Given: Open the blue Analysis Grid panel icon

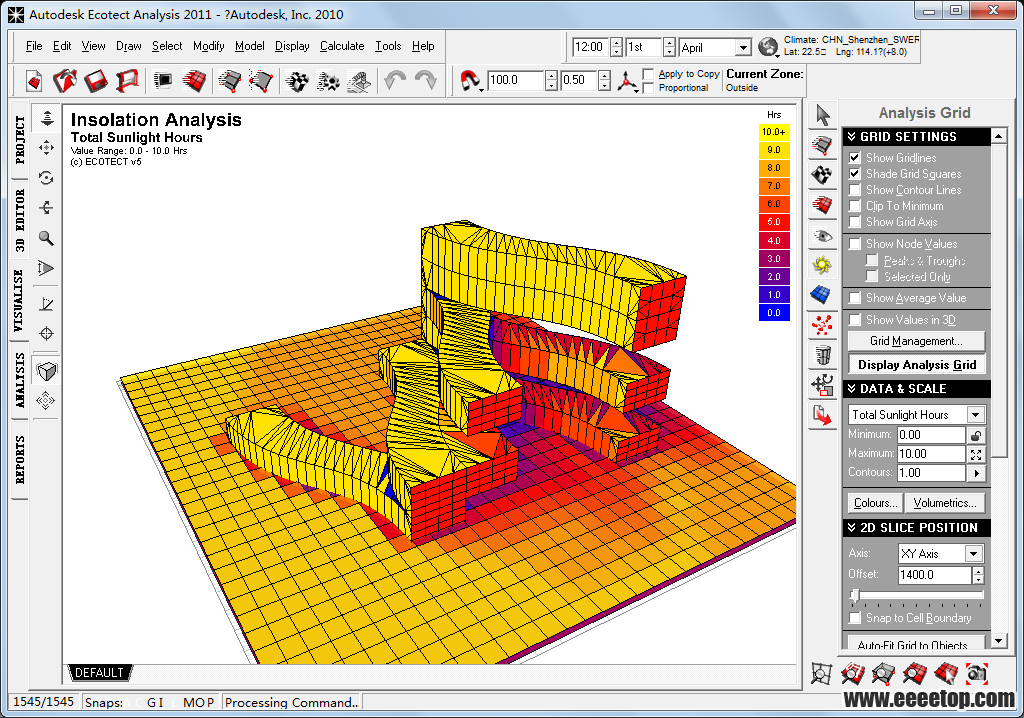Looking at the screenshot, I should click(822, 295).
